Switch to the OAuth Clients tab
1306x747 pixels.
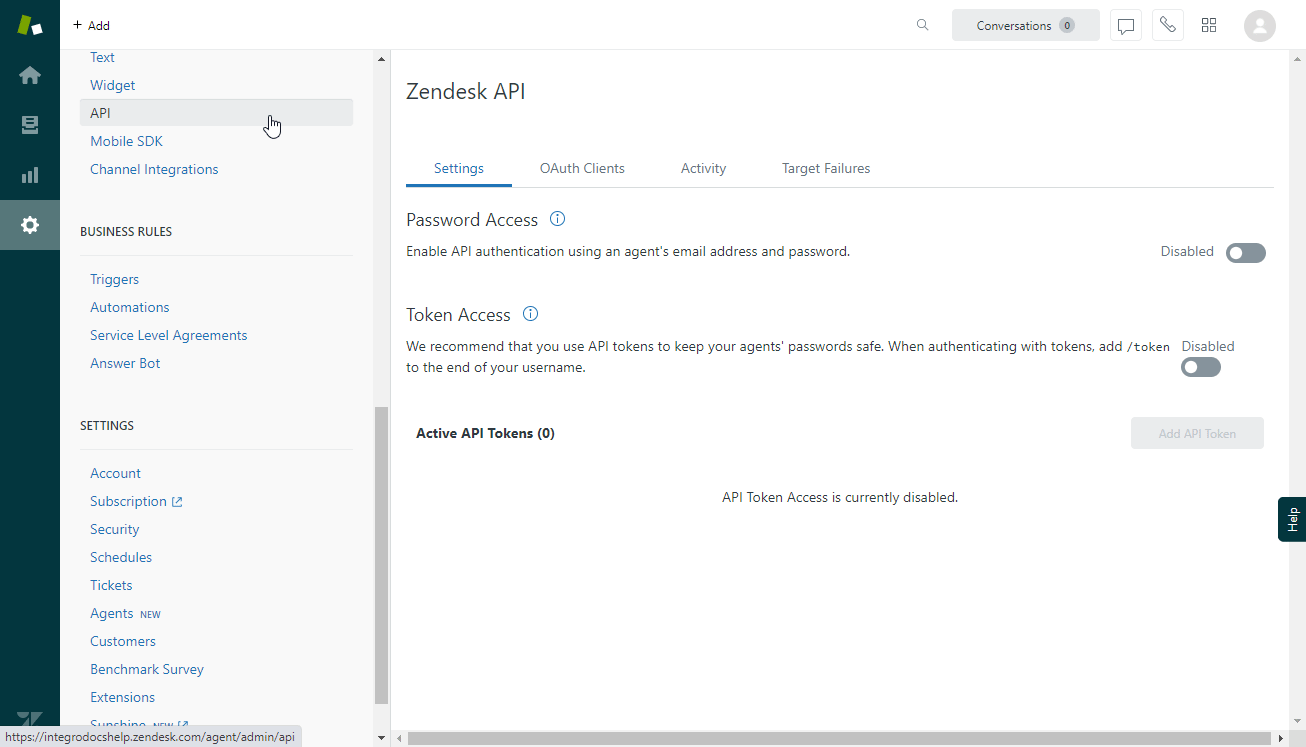pyautogui.click(x=582, y=169)
